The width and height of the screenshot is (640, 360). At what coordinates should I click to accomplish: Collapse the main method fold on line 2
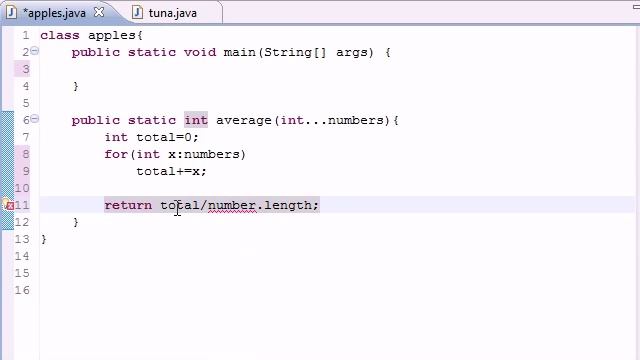click(x=35, y=51)
